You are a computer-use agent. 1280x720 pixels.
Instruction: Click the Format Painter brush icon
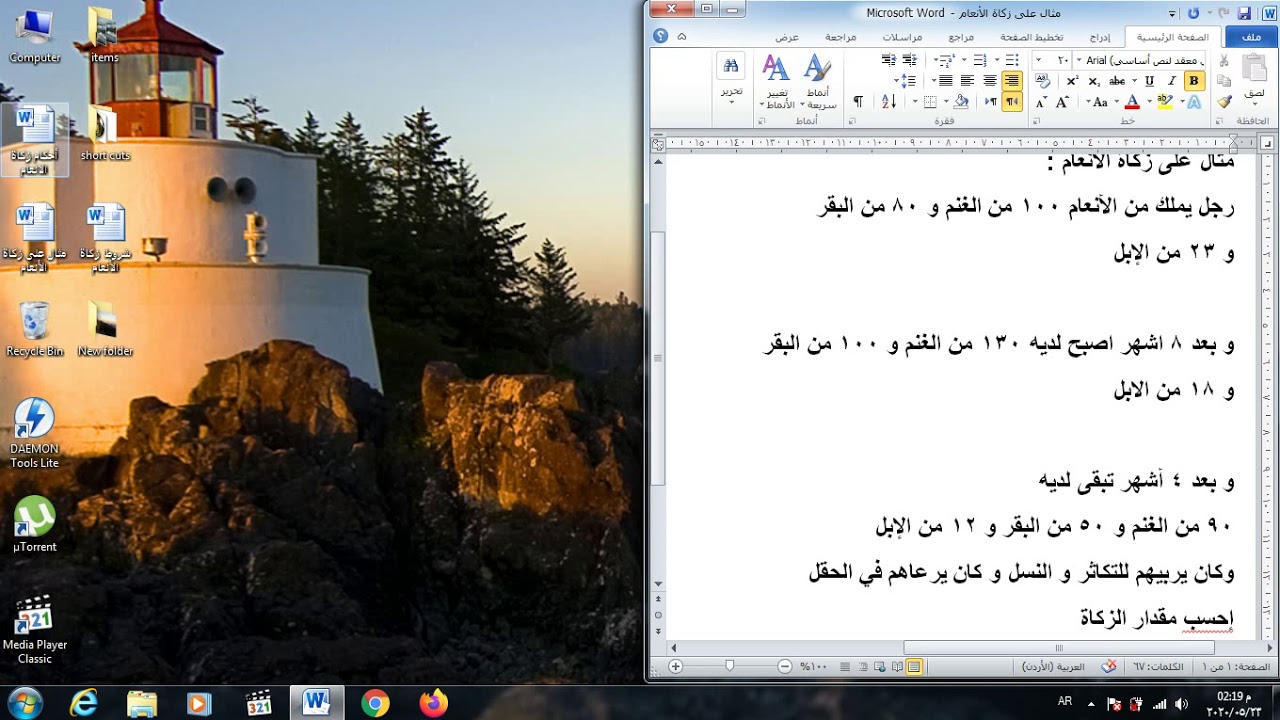tap(1224, 101)
